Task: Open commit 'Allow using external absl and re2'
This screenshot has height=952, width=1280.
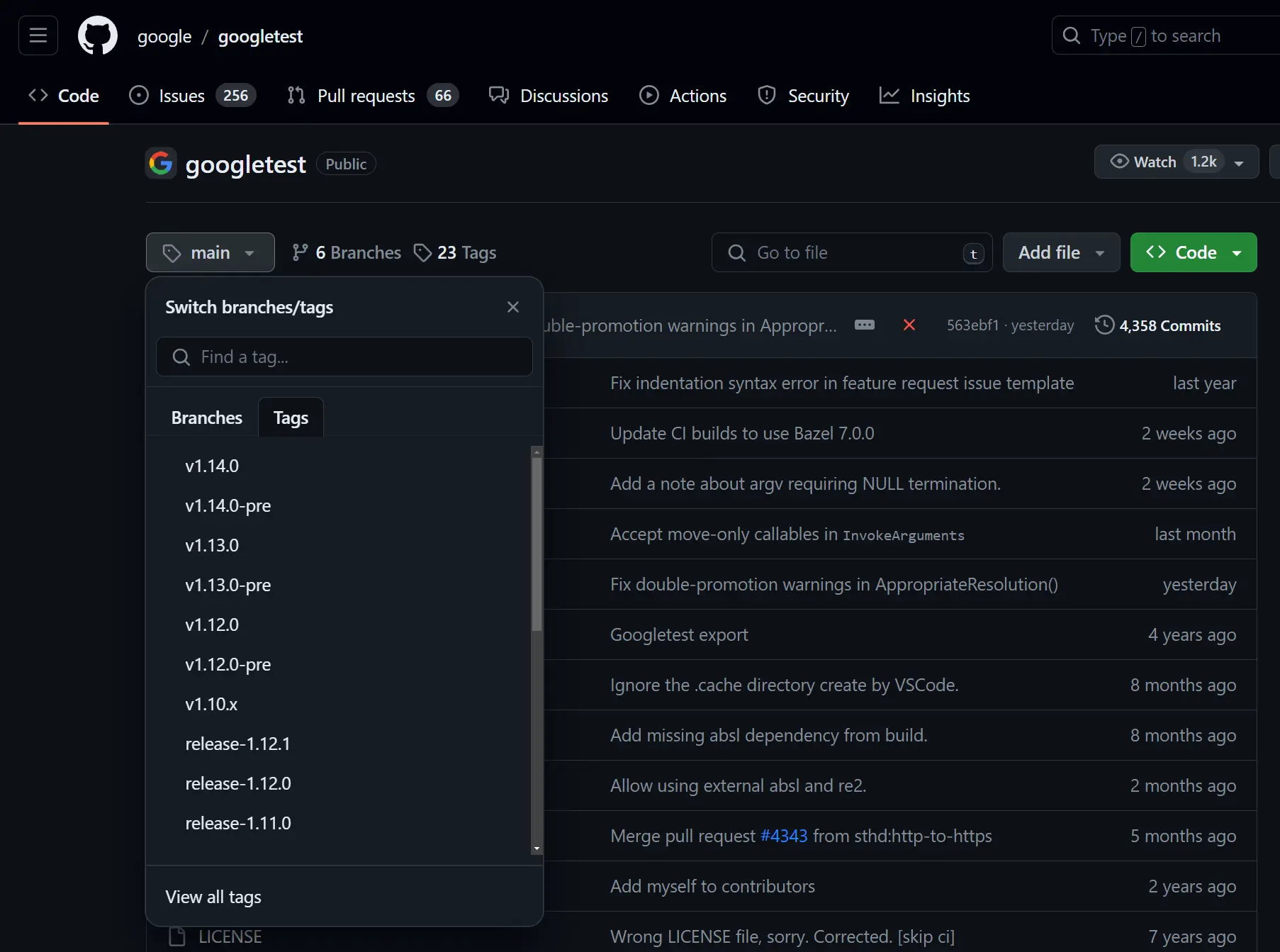Action: [738, 785]
